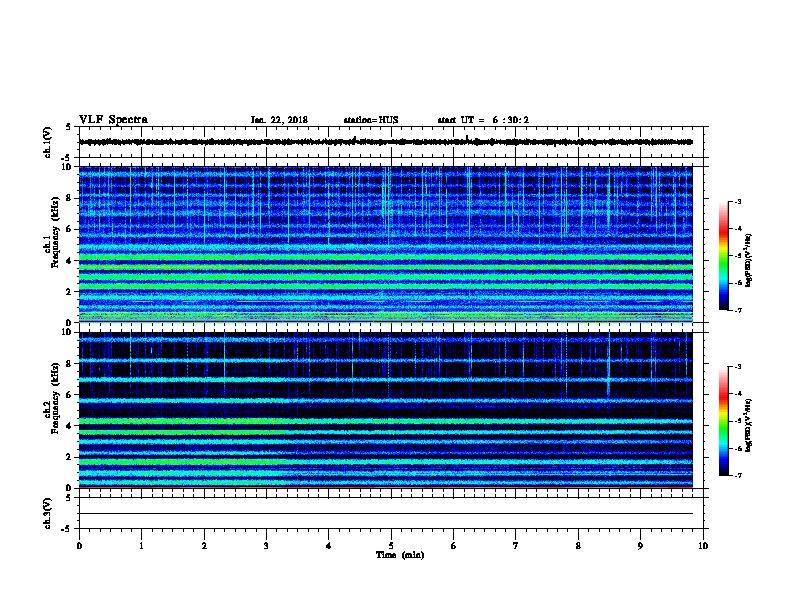This screenshot has height=612, width=792.
Task: Click the ch.1 color bar log(PSD) unit label
Action: pyautogui.click(x=748, y=260)
